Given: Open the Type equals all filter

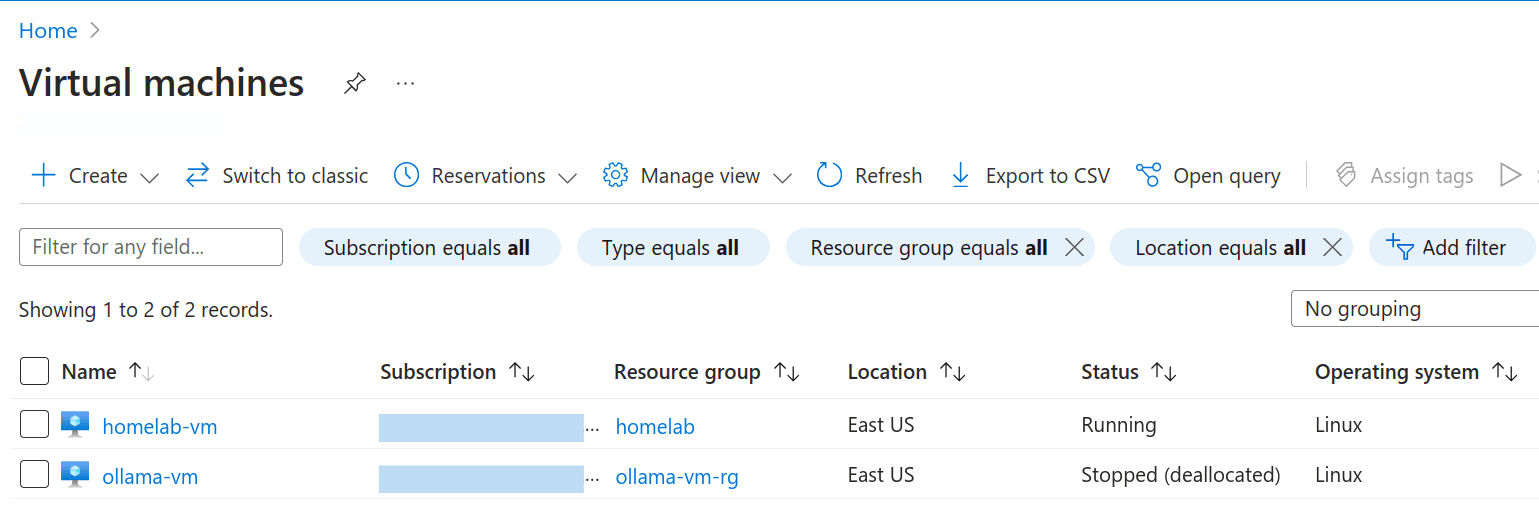Looking at the screenshot, I should point(673,247).
